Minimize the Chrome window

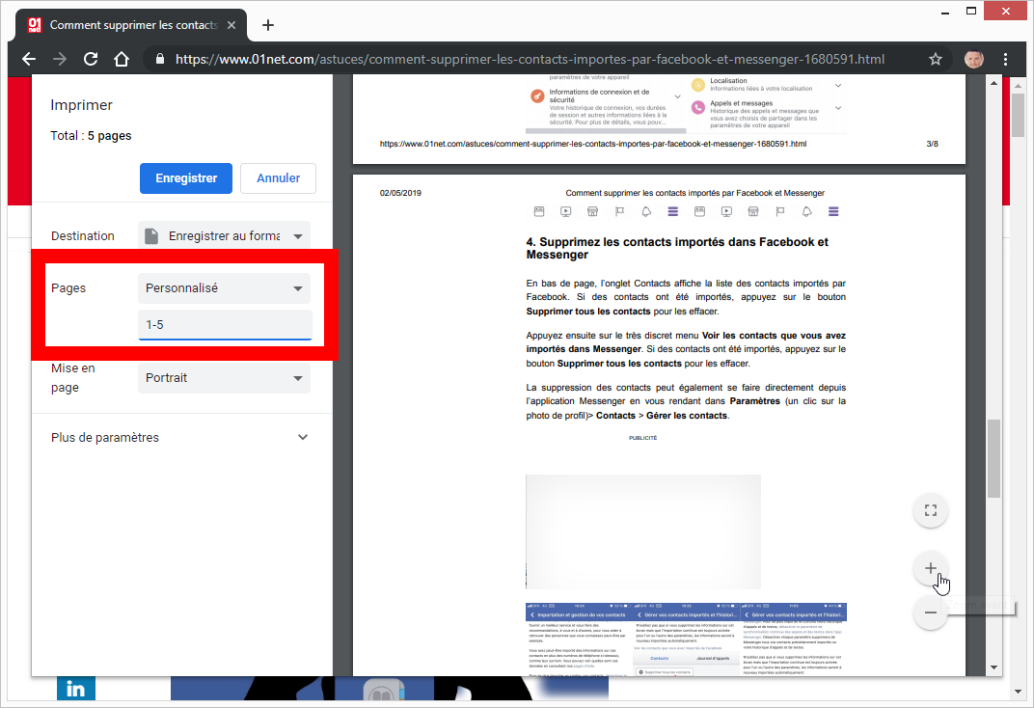[x=945, y=11]
